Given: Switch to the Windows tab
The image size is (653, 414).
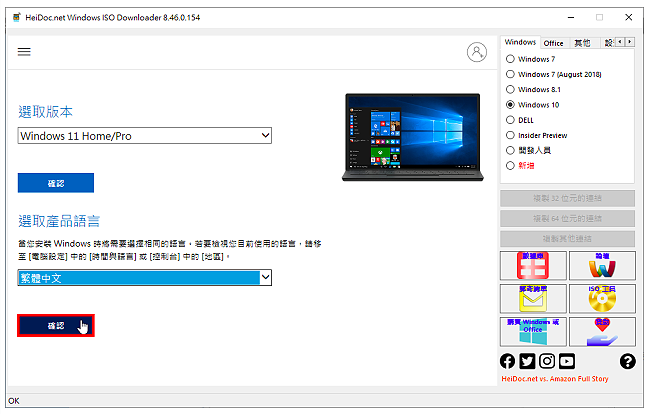Looking at the screenshot, I should 520,42.
